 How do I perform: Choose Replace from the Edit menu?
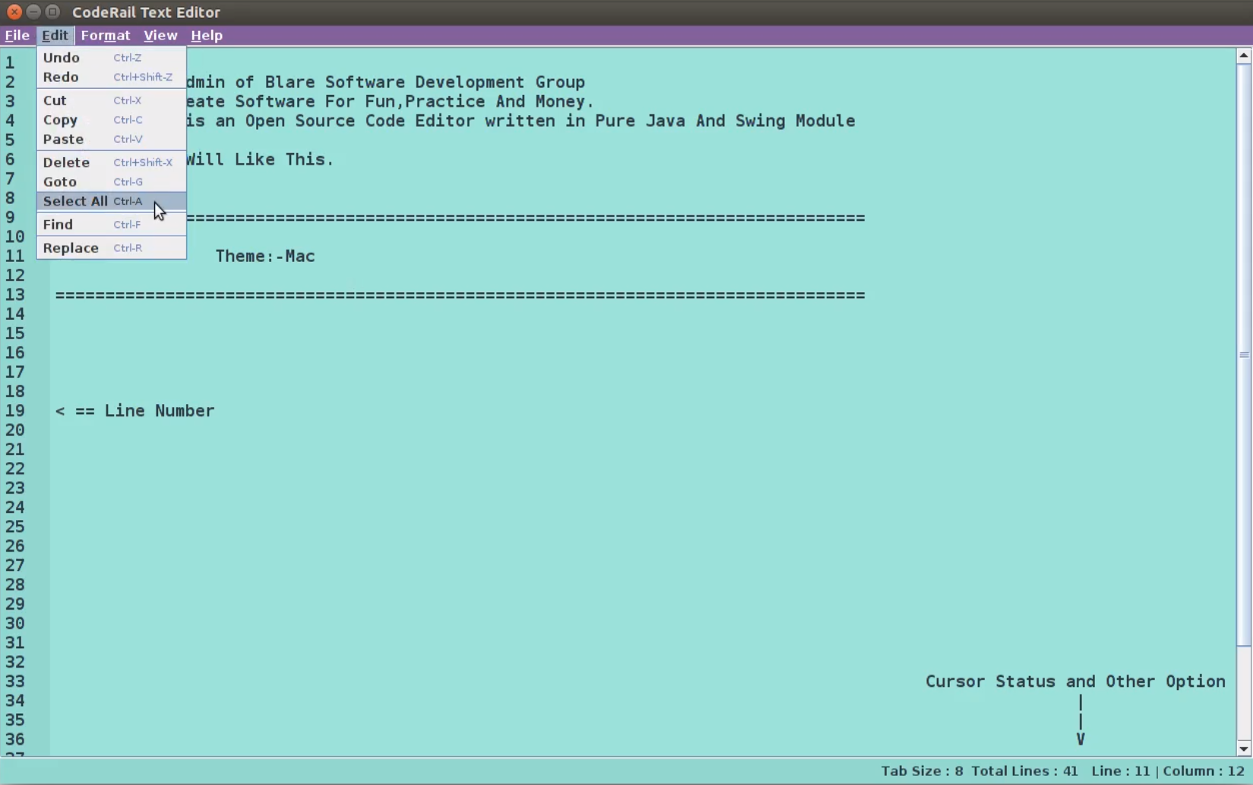point(111,248)
